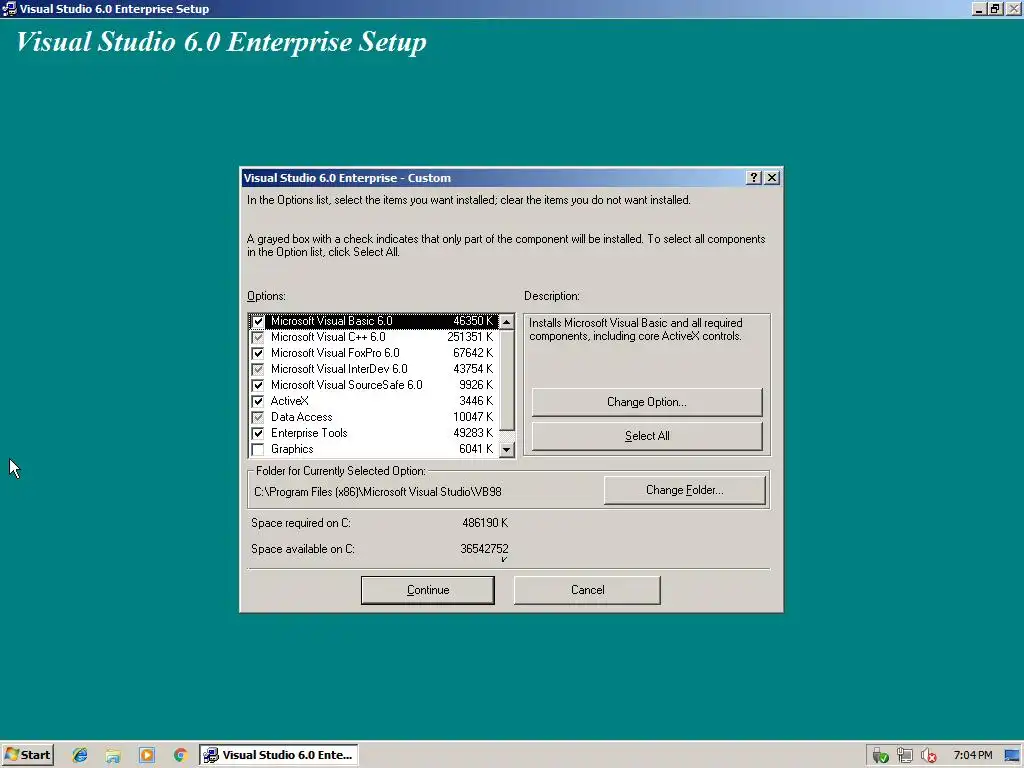Click the safely remove hardware tray icon
This screenshot has height=768, width=1024.
click(880, 756)
